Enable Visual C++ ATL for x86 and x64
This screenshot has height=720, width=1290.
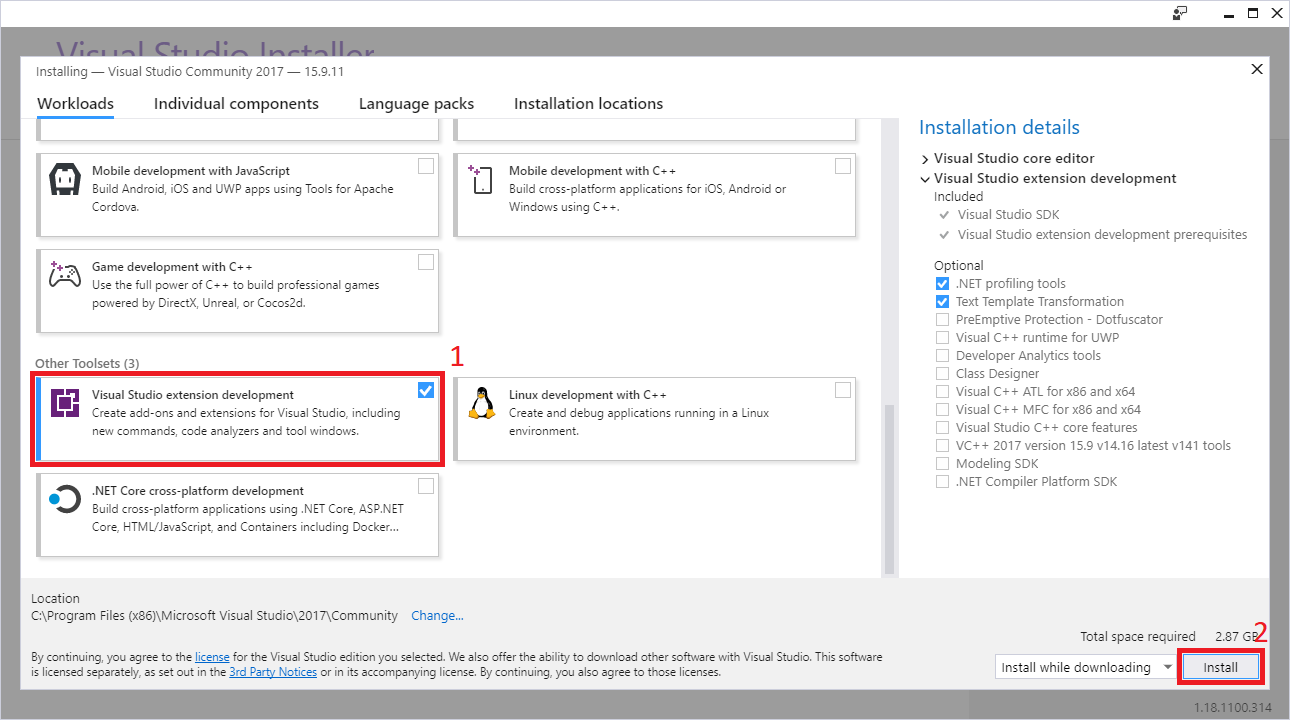click(942, 392)
